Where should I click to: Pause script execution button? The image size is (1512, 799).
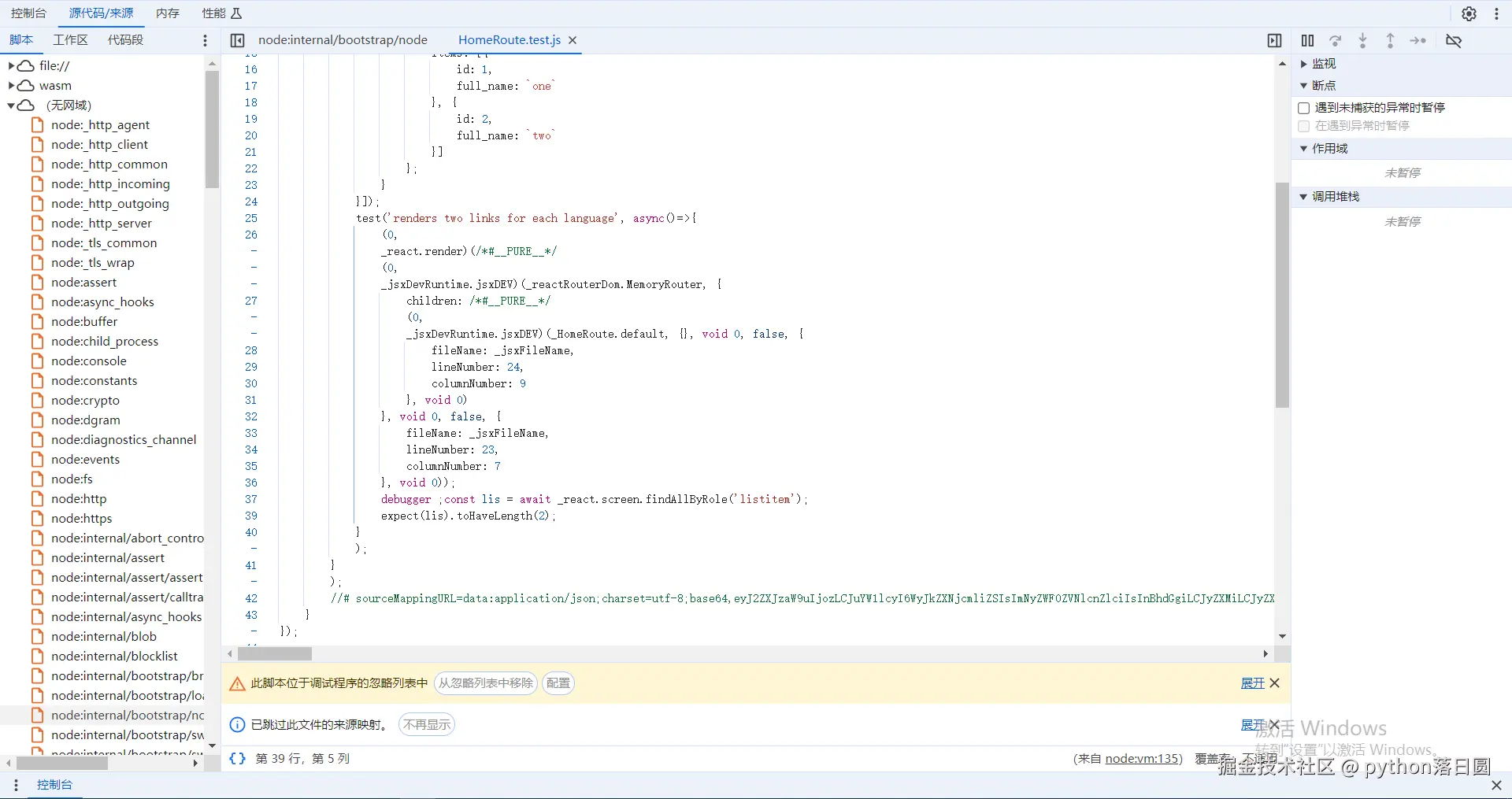1307,40
